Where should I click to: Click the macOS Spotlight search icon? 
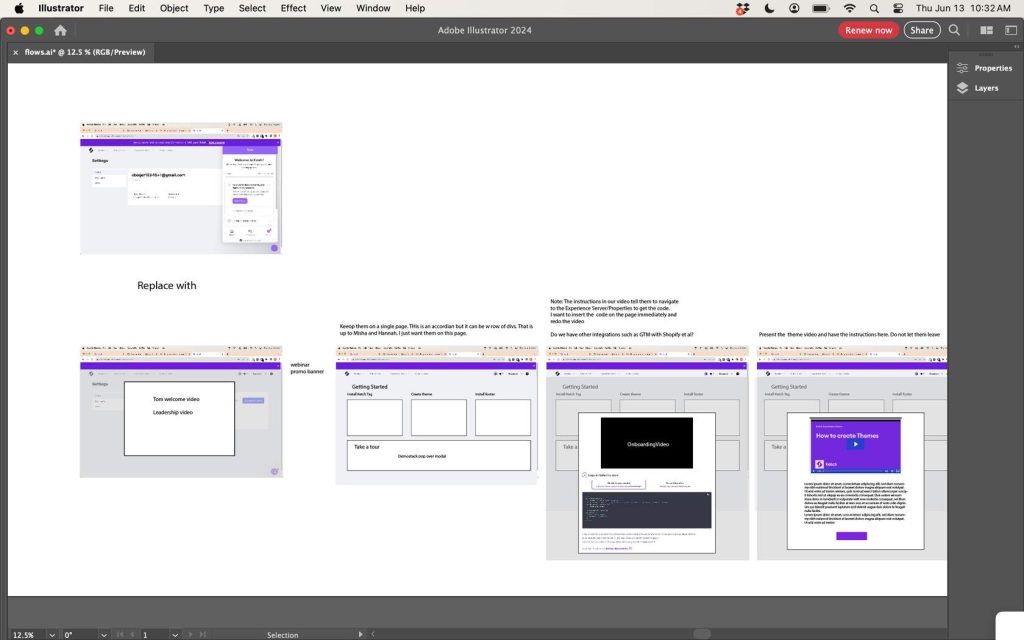(872, 8)
